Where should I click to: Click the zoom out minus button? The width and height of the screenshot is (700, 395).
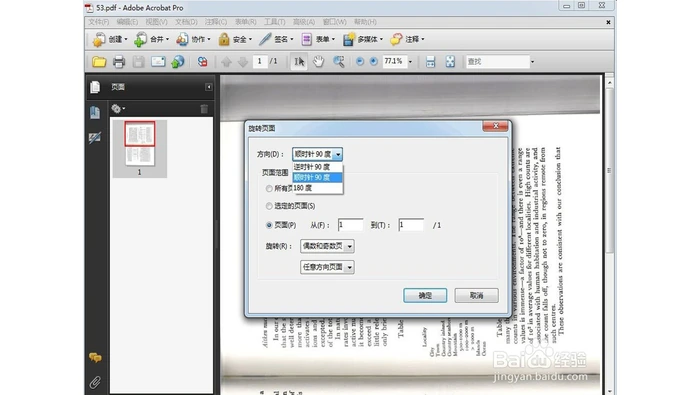point(360,62)
